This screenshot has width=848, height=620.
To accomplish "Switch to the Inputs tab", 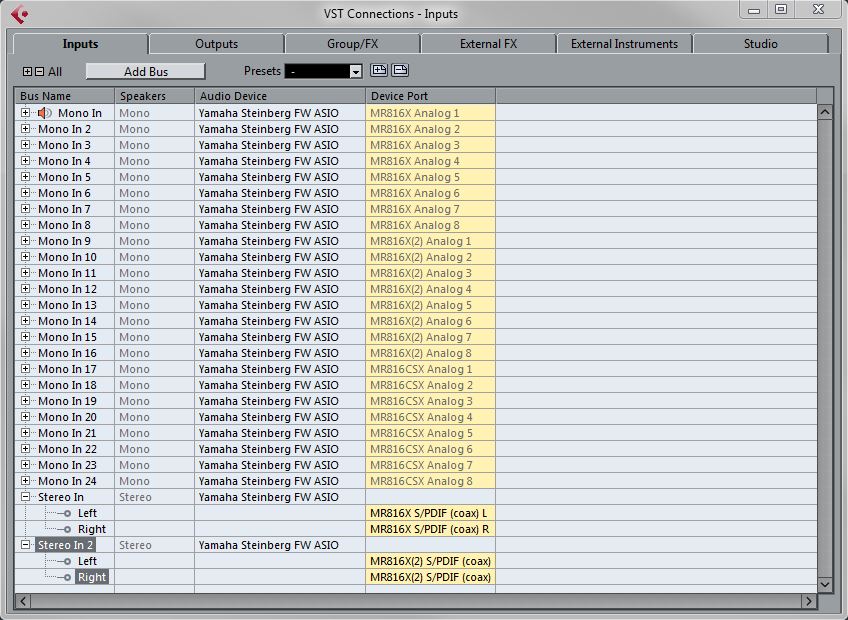I will [x=80, y=44].
